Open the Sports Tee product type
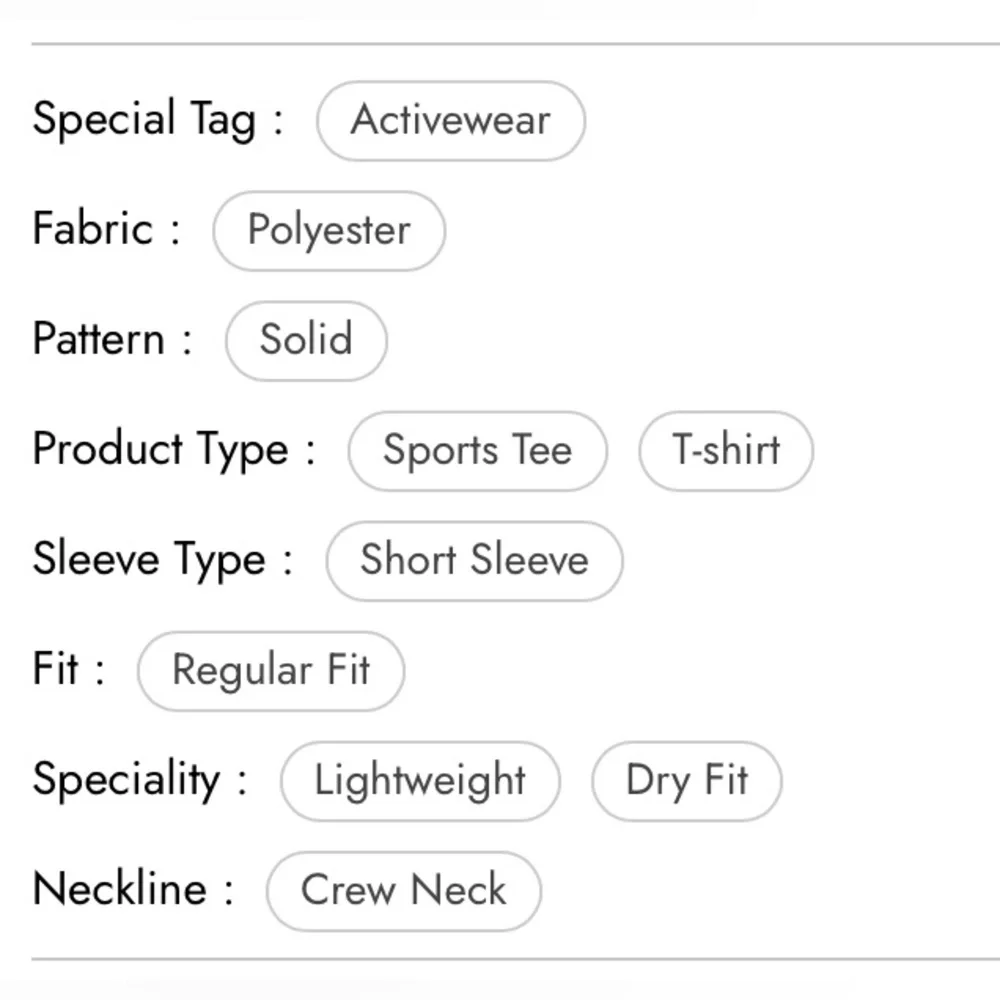Viewport: 1000px width, 1000px height. tap(478, 451)
